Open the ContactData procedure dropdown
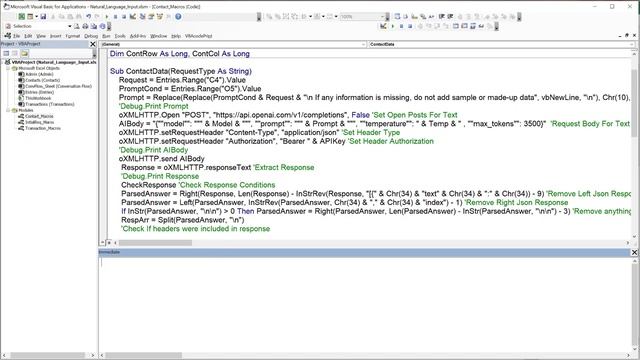 pos(632,44)
